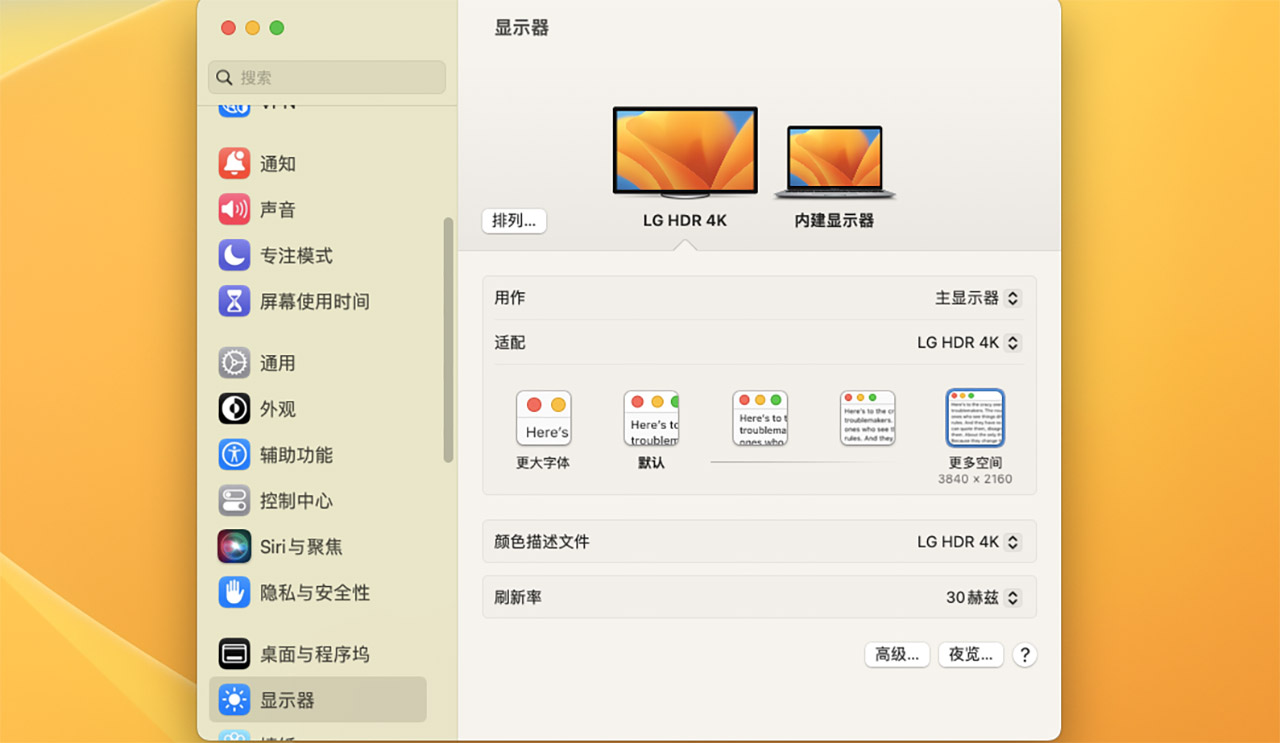Click the magnifier icon in search field
This screenshot has width=1280, height=743.
pyautogui.click(x=224, y=77)
